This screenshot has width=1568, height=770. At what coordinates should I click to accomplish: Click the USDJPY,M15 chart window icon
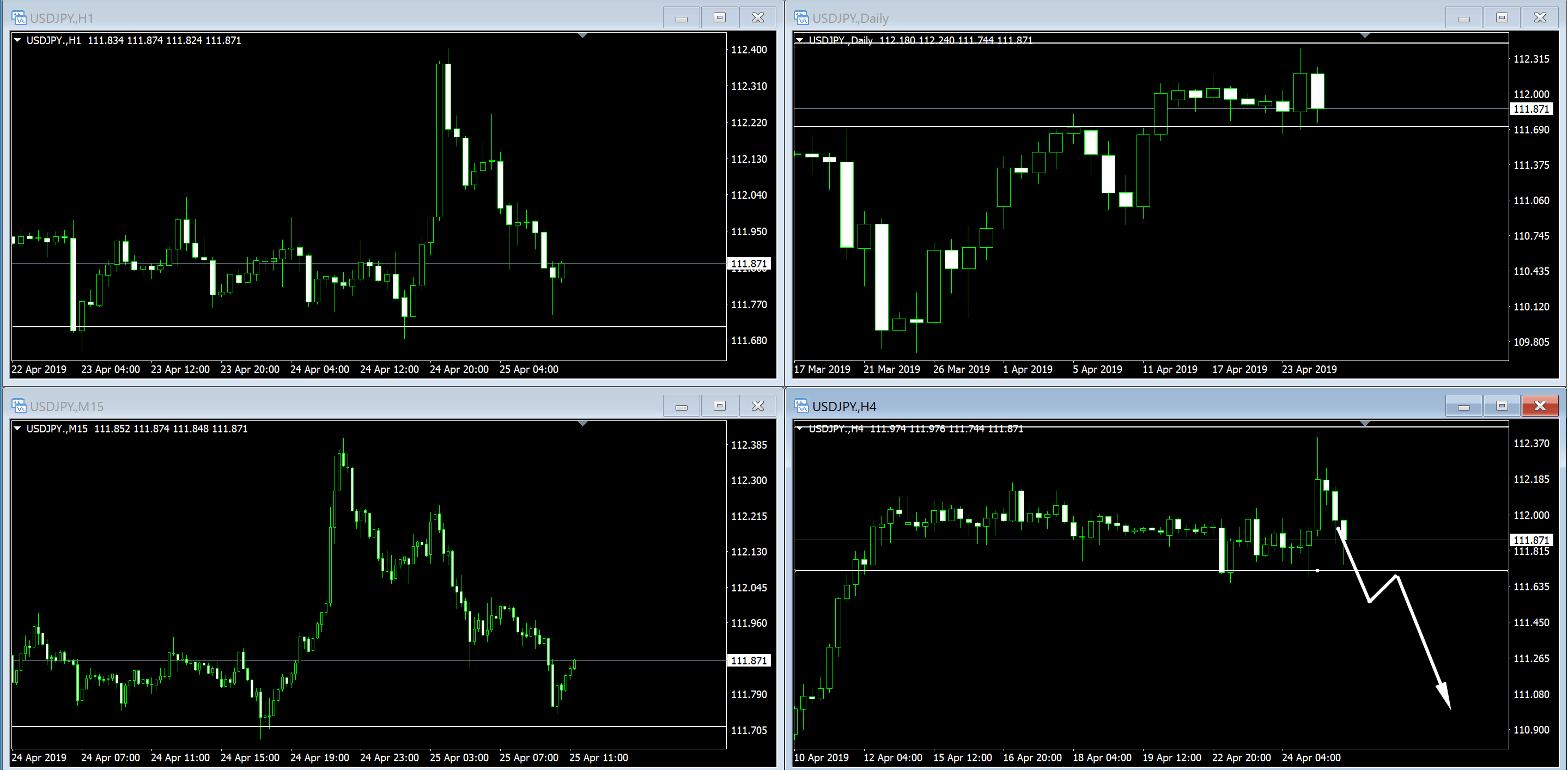pyautogui.click(x=19, y=406)
